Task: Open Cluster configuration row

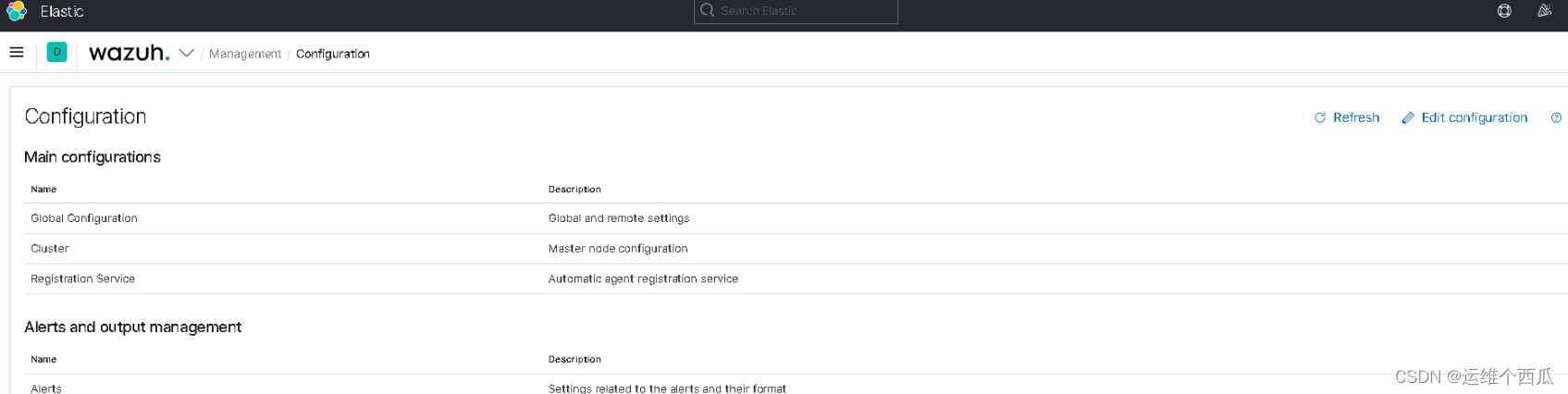Action: click(796, 249)
